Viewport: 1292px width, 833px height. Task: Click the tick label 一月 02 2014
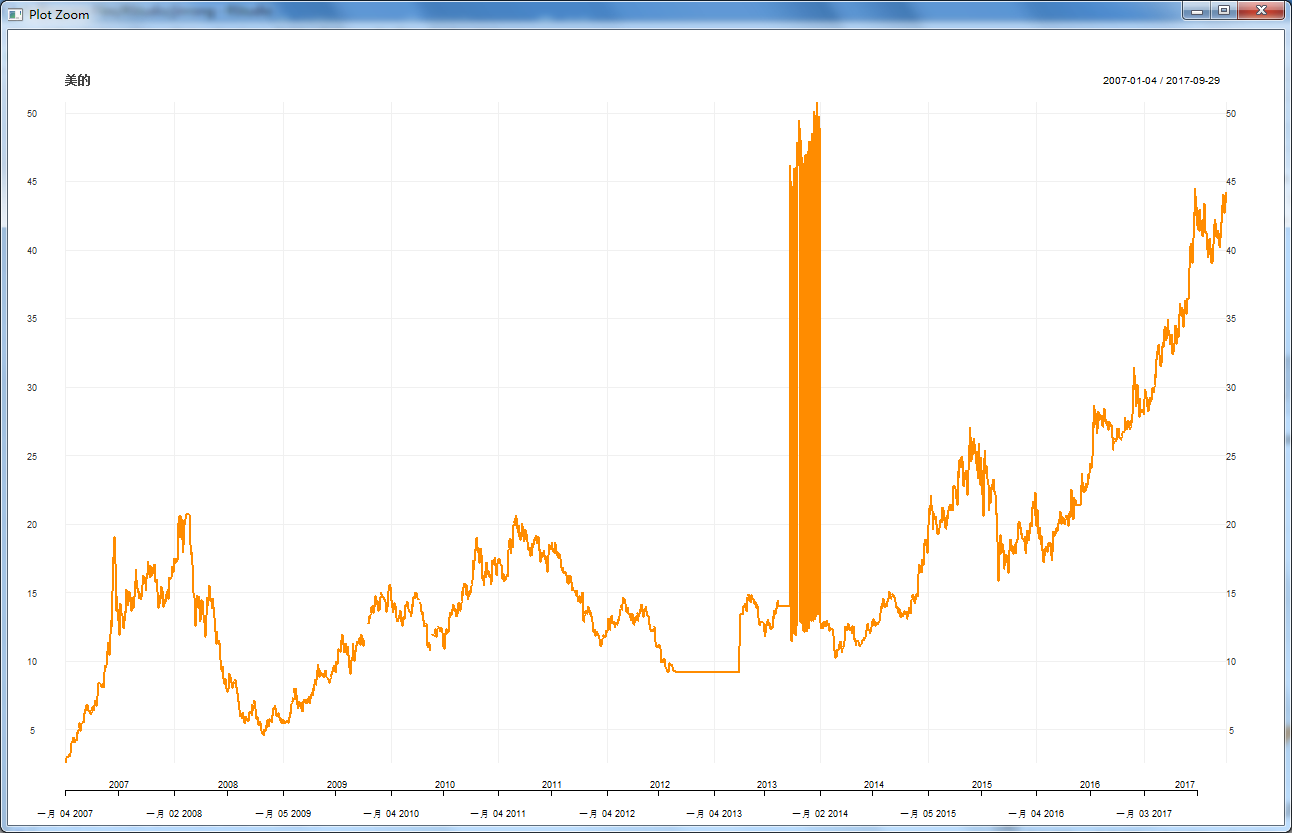pos(820,814)
